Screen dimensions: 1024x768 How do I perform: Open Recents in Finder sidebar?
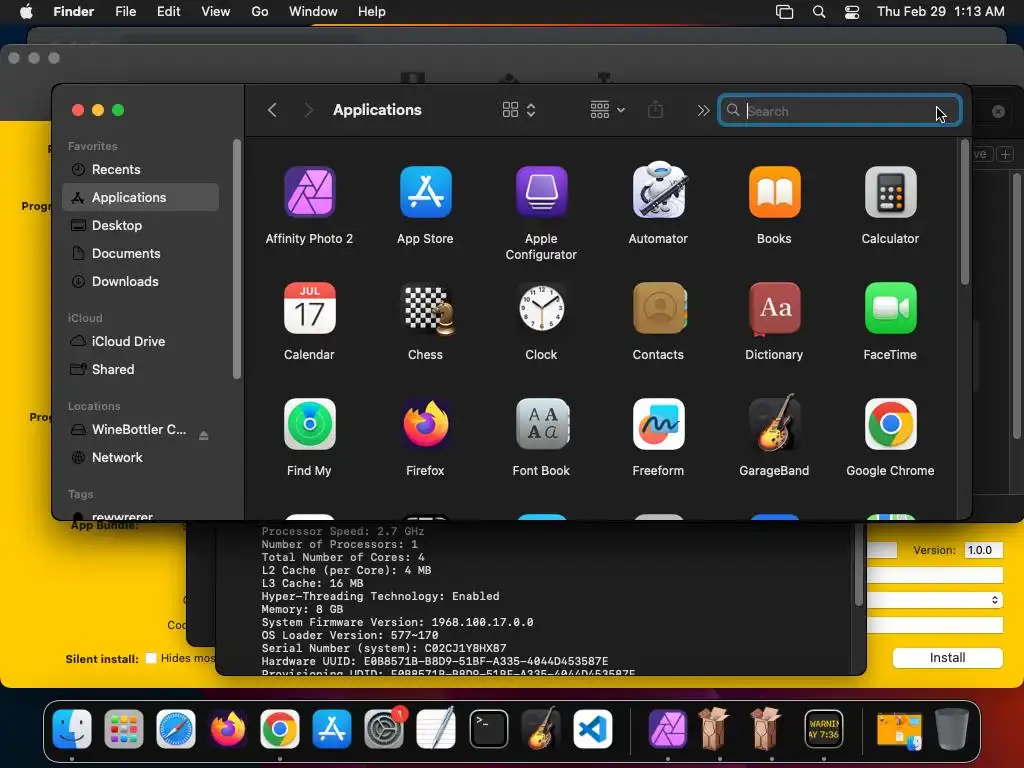pyautogui.click(x=140, y=170)
